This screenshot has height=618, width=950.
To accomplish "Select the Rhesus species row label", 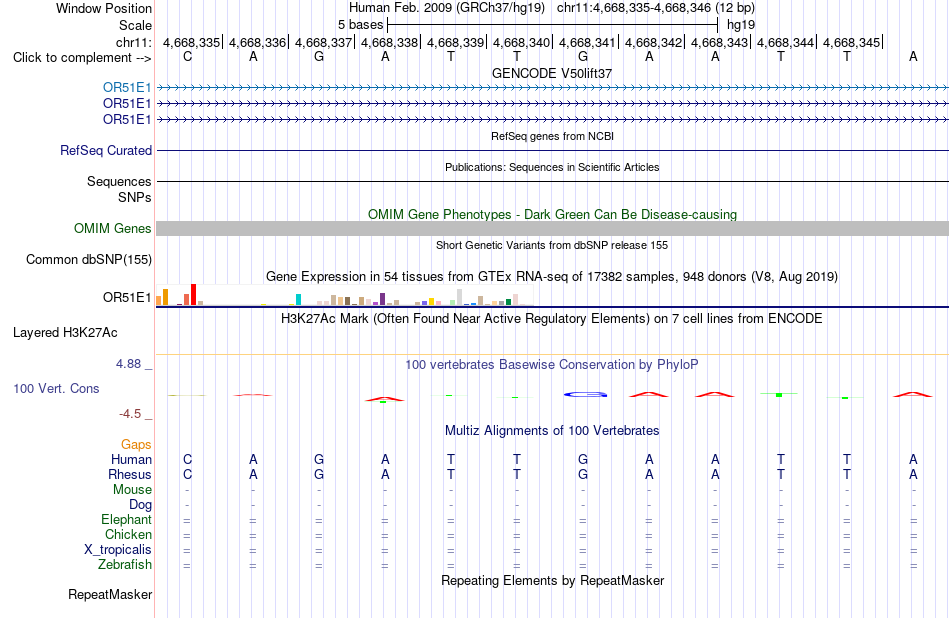I will (130, 474).
